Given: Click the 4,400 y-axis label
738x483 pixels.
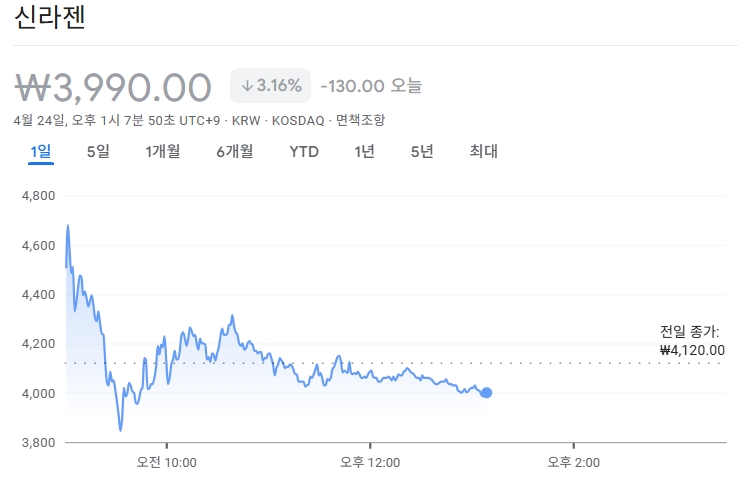Looking at the screenshot, I should point(38,295).
